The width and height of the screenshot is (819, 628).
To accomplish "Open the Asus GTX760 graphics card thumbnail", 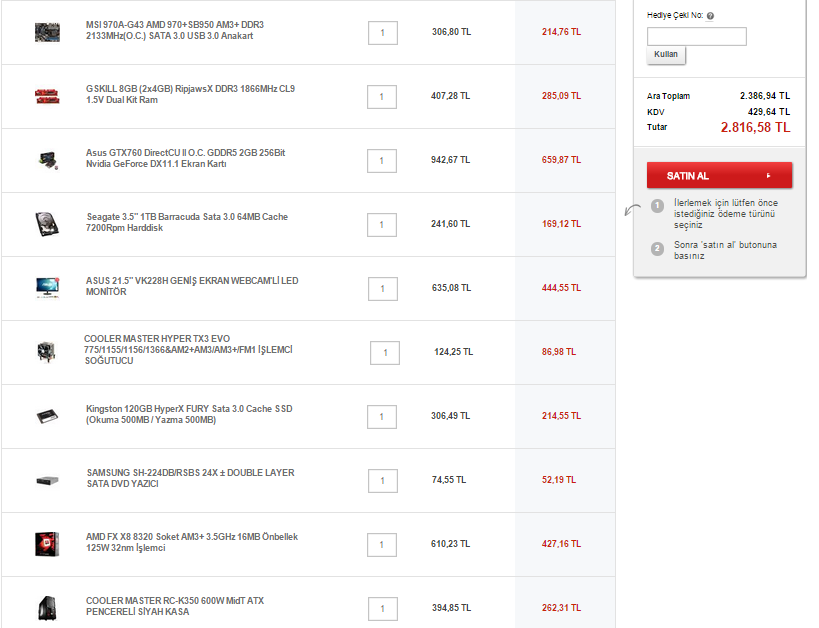I will (48, 160).
